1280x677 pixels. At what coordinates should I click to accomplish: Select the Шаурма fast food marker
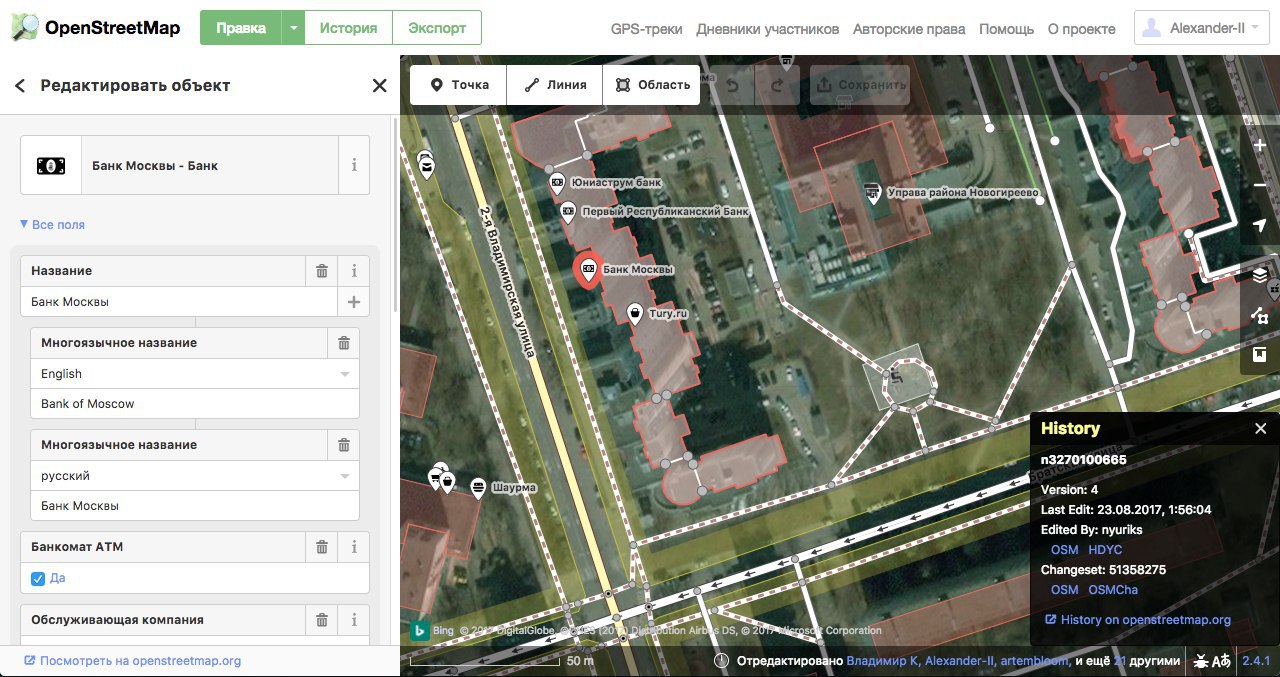click(x=478, y=487)
